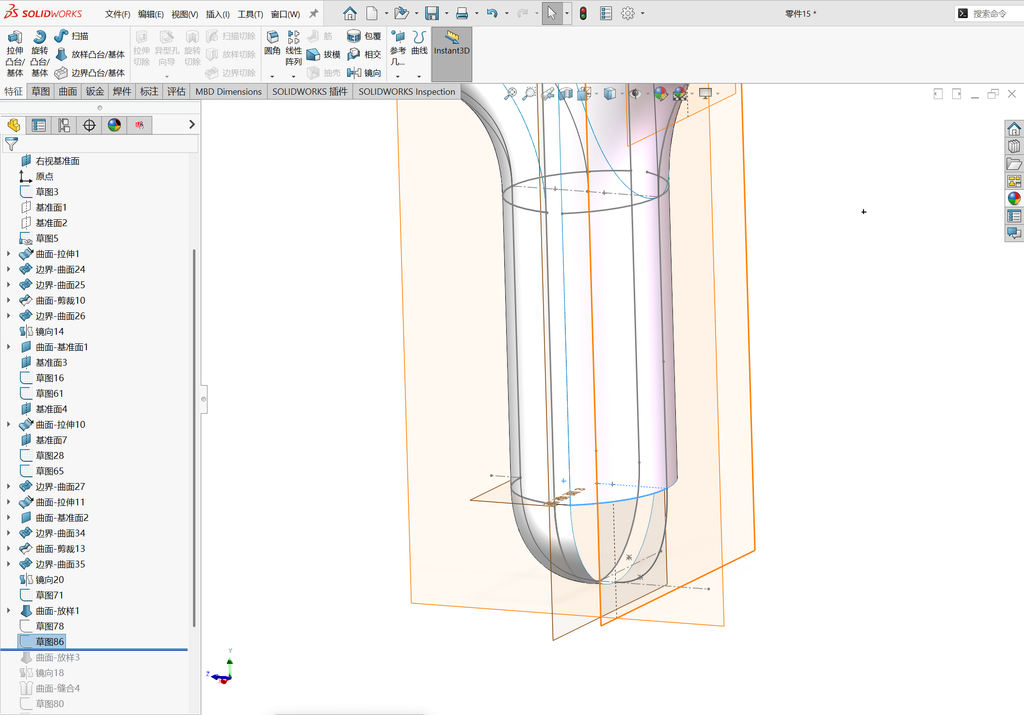Switch to the 曲面 tab

click(x=68, y=91)
